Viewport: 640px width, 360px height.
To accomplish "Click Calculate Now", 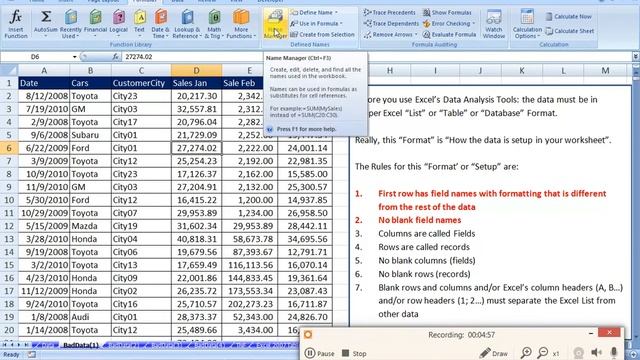I will point(569,16).
